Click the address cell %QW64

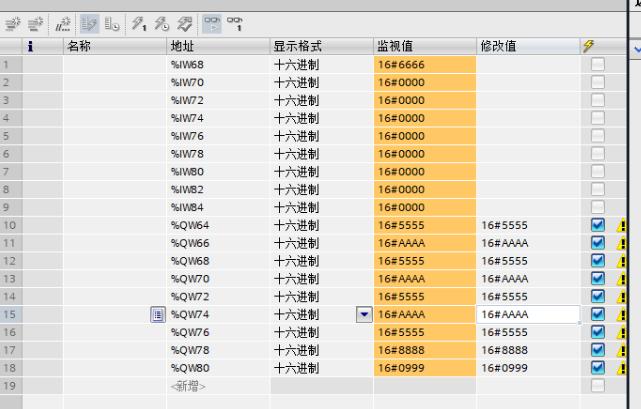click(218, 225)
